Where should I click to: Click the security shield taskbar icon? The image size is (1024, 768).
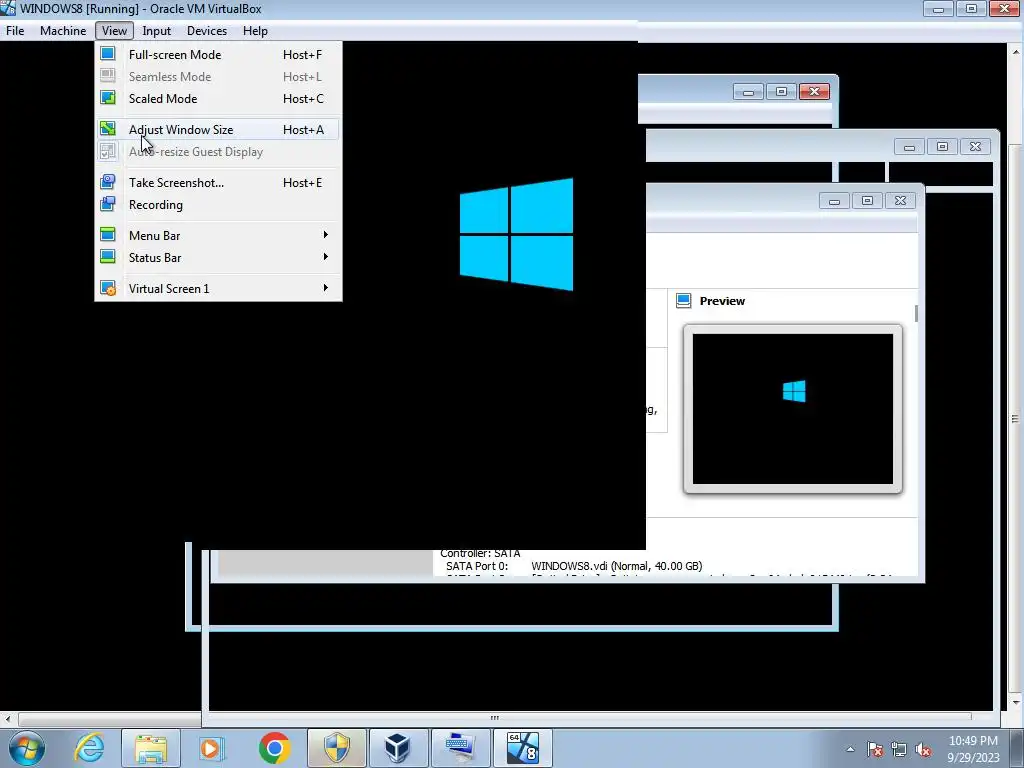pos(337,748)
